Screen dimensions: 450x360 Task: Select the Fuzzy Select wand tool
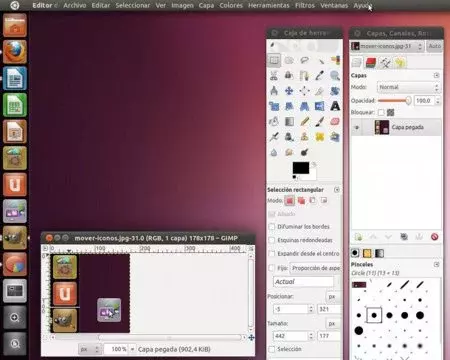point(320,60)
